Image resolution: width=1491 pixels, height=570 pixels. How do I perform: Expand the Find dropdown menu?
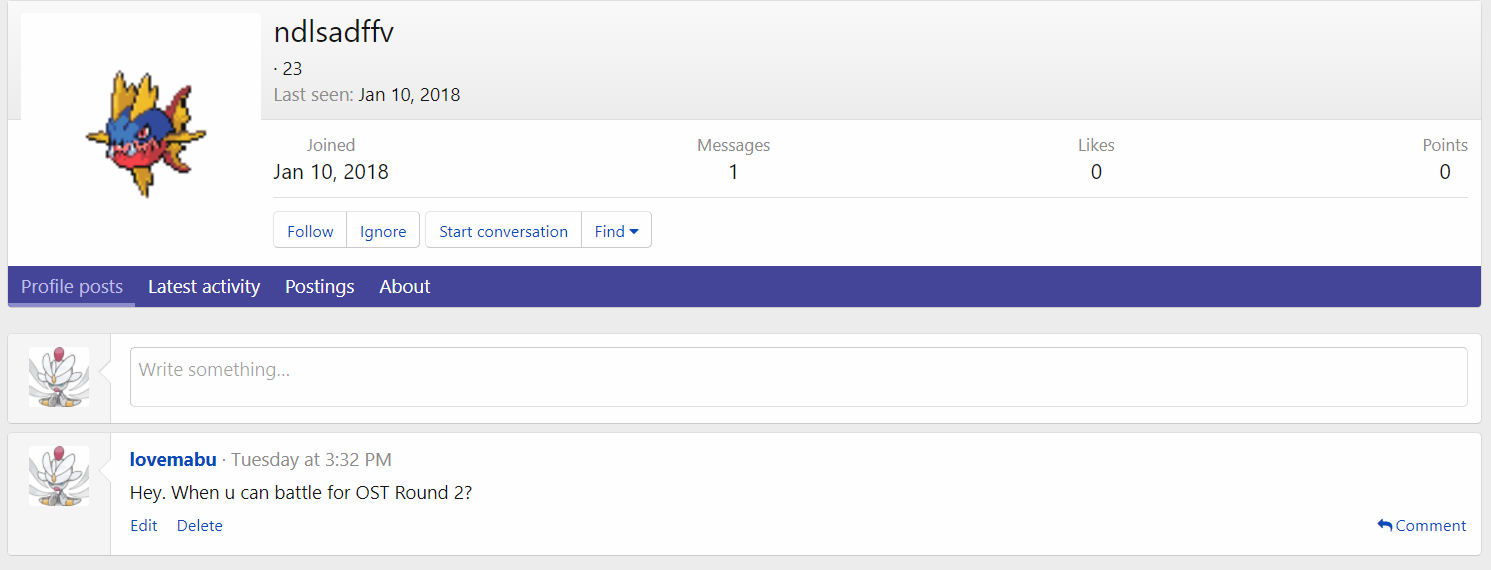pyautogui.click(x=616, y=231)
